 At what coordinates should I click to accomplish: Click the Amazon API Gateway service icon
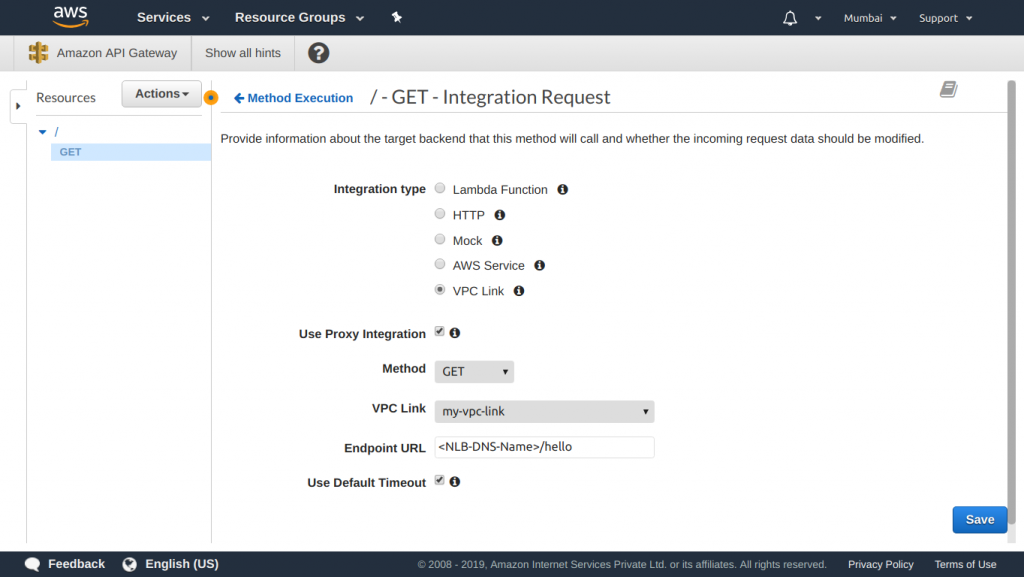(38, 52)
